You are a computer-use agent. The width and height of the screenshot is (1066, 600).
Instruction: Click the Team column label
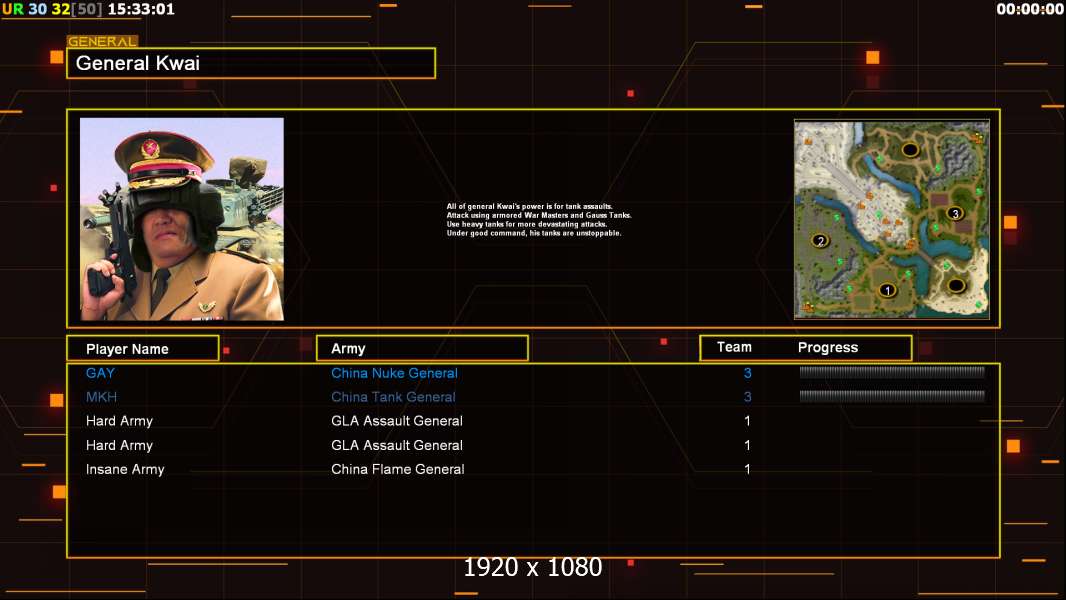tap(734, 347)
